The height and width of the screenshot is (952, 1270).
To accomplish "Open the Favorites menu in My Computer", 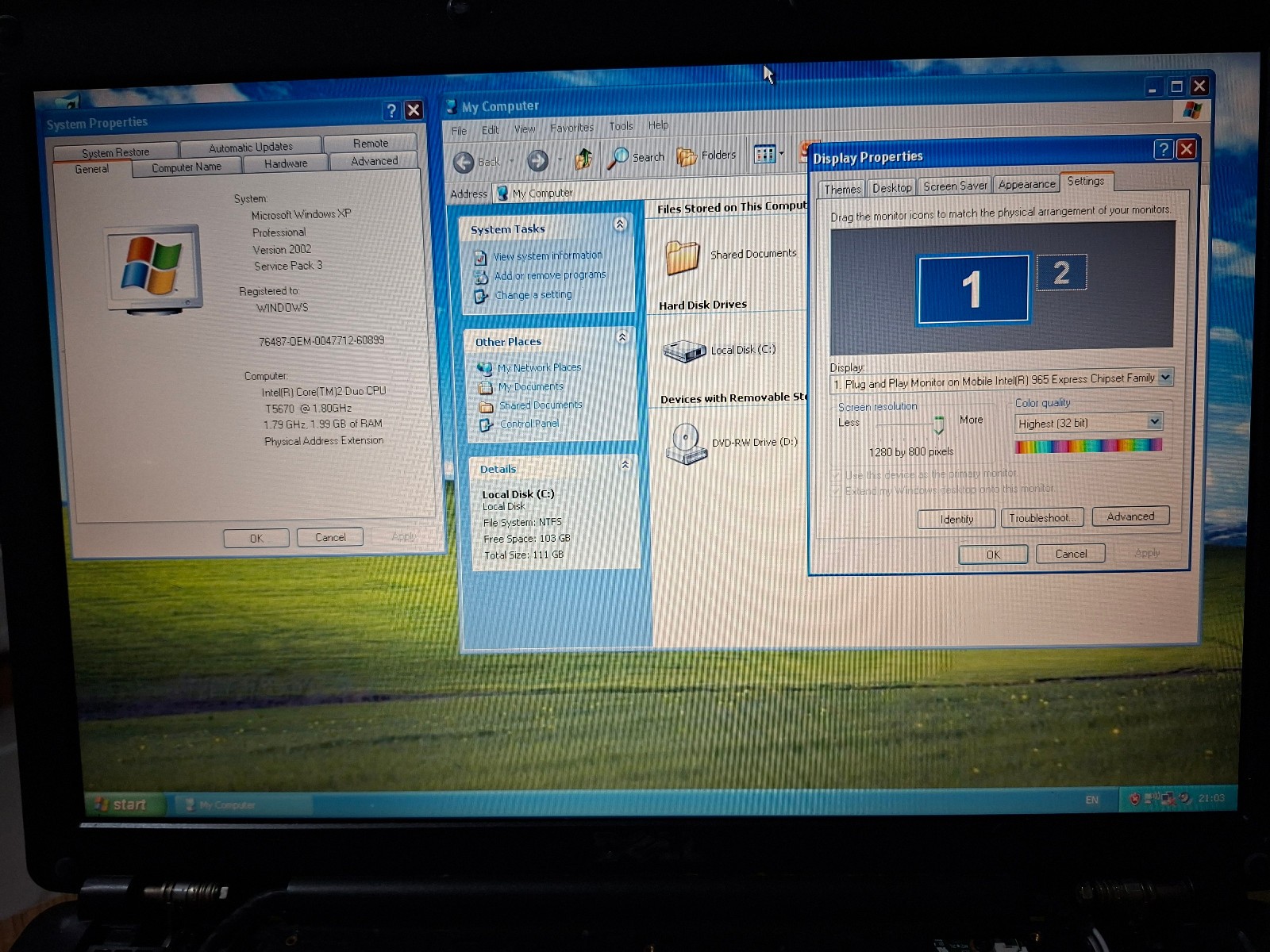I will click(571, 128).
